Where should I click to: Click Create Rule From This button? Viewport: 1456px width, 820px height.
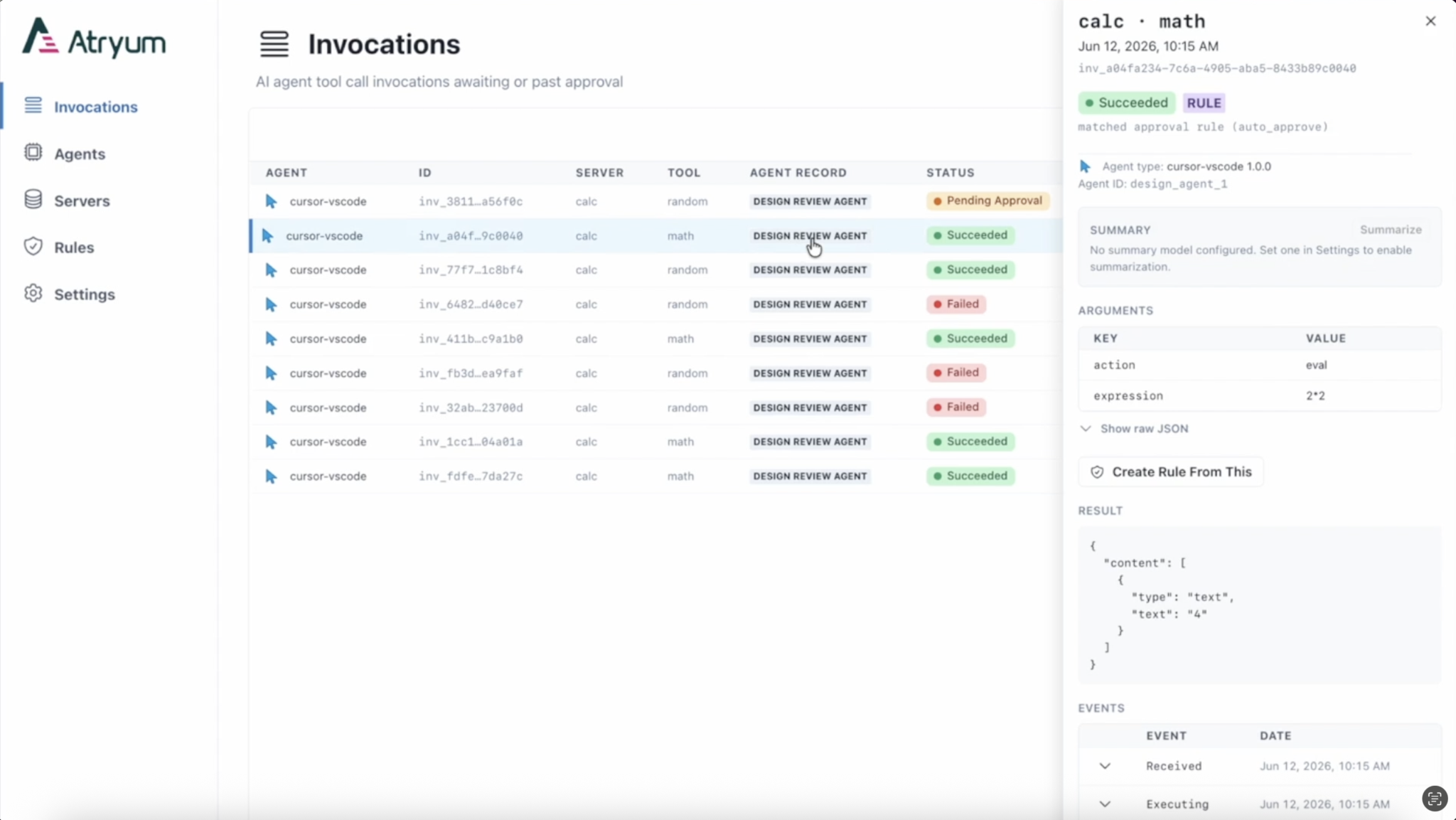click(x=1171, y=472)
